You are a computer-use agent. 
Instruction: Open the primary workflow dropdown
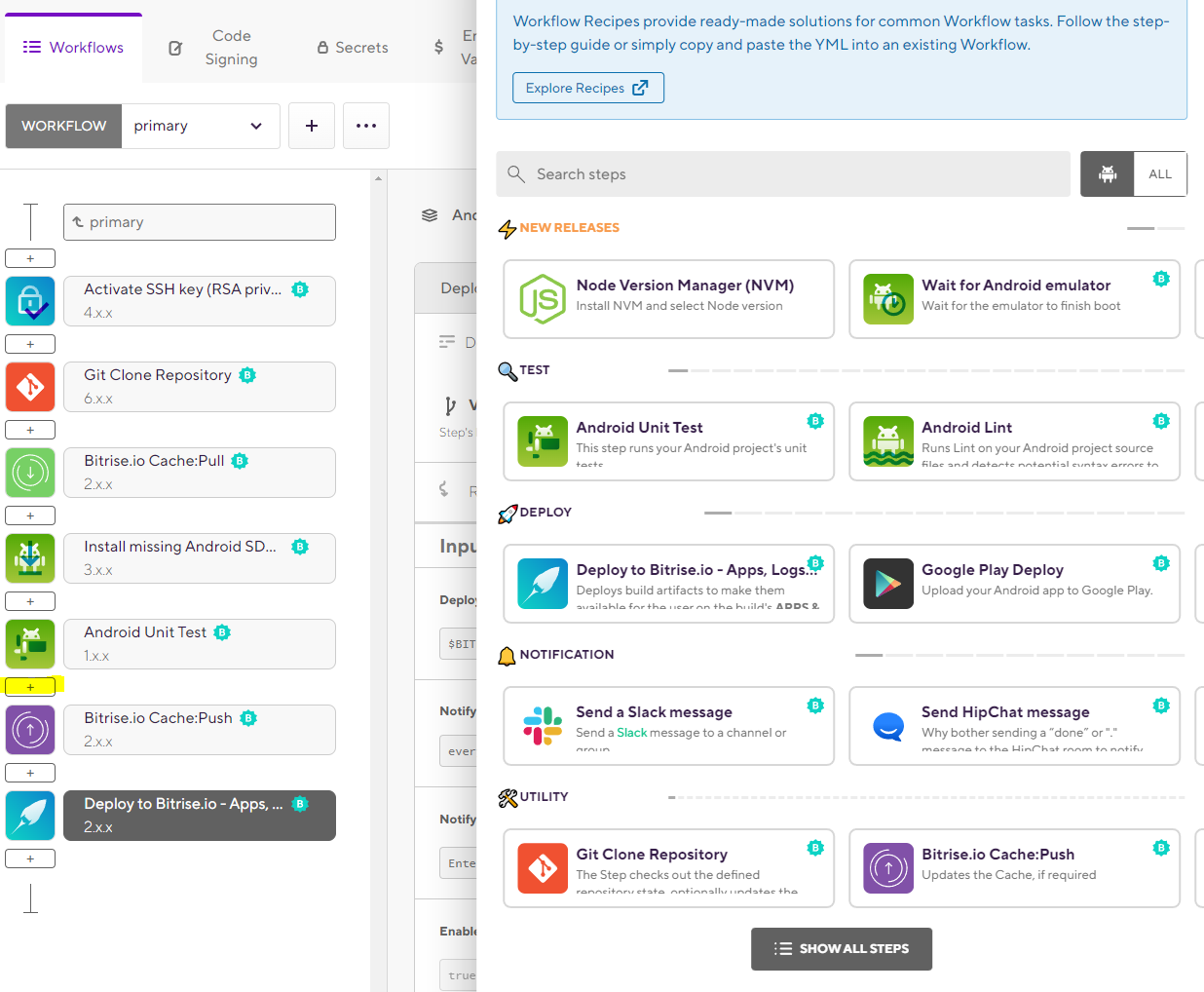pyautogui.click(x=201, y=126)
